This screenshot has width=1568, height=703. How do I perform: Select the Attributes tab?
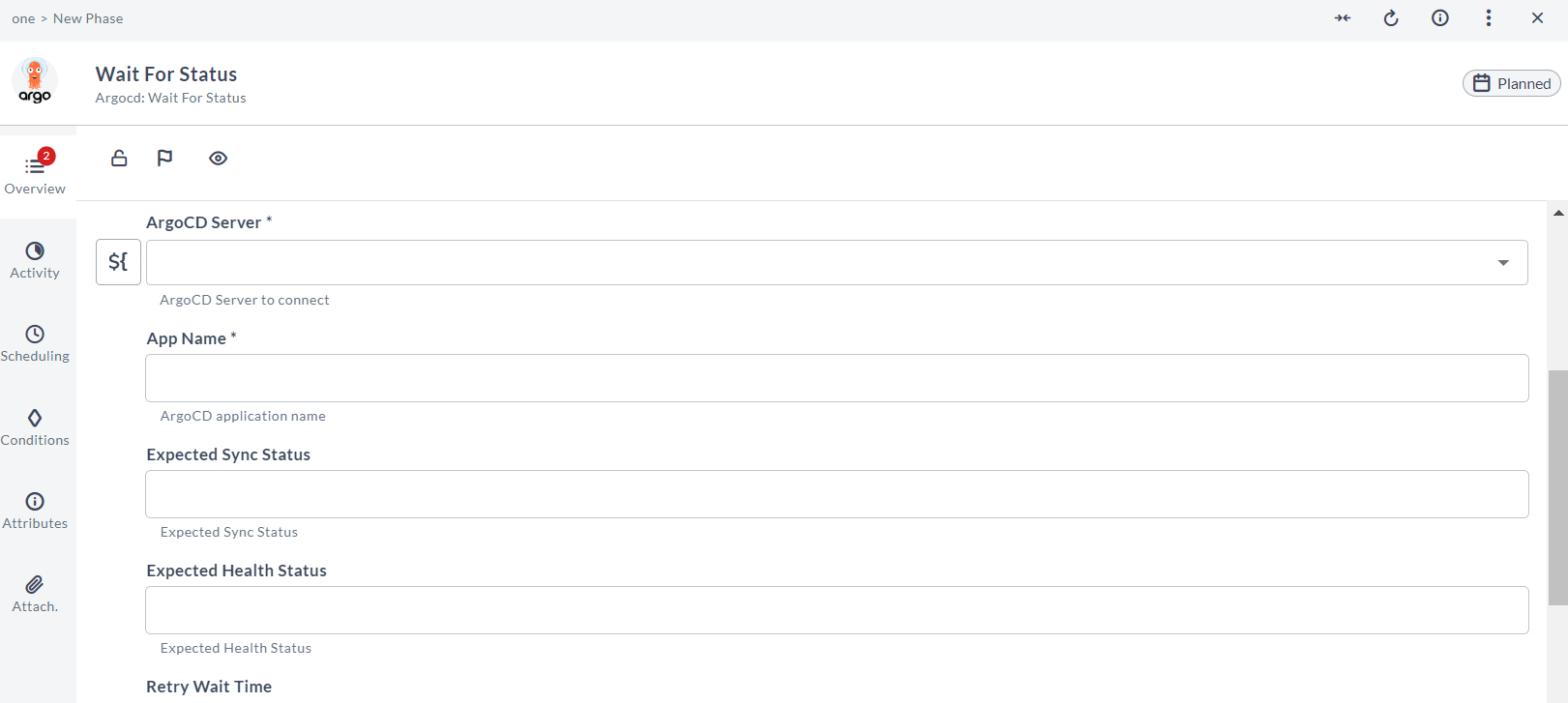pyautogui.click(x=35, y=512)
